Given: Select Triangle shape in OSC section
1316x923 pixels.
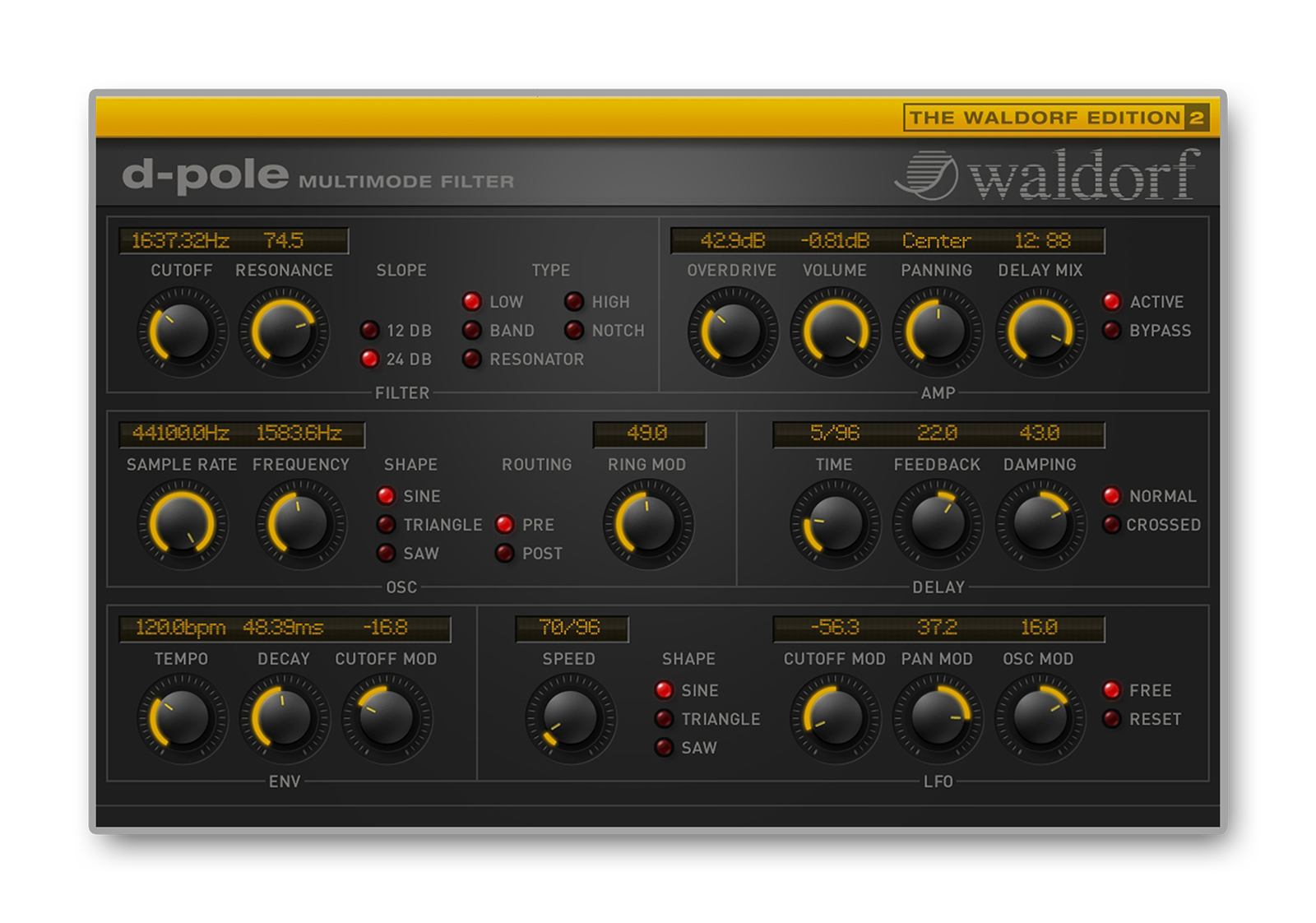Looking at the screenshot, I should 386,525.
